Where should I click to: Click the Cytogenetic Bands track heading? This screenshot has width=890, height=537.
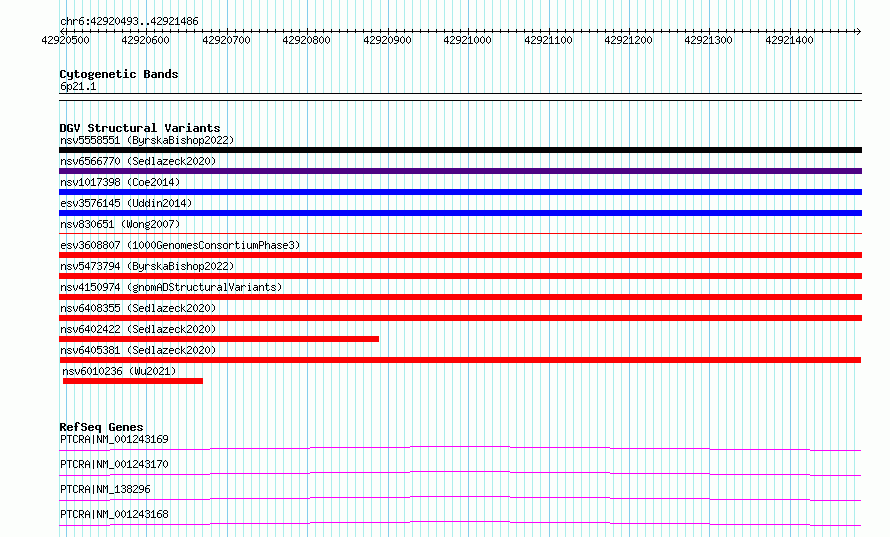[x=119, y=74]
